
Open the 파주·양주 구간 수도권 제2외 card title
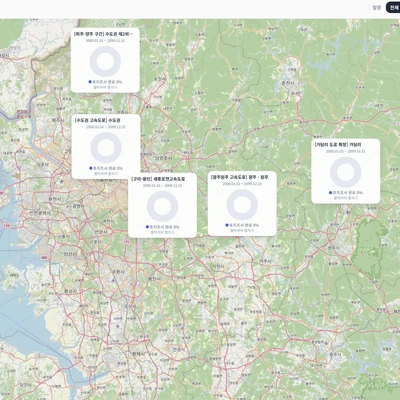pyautogui.click(x=103, y=34)
